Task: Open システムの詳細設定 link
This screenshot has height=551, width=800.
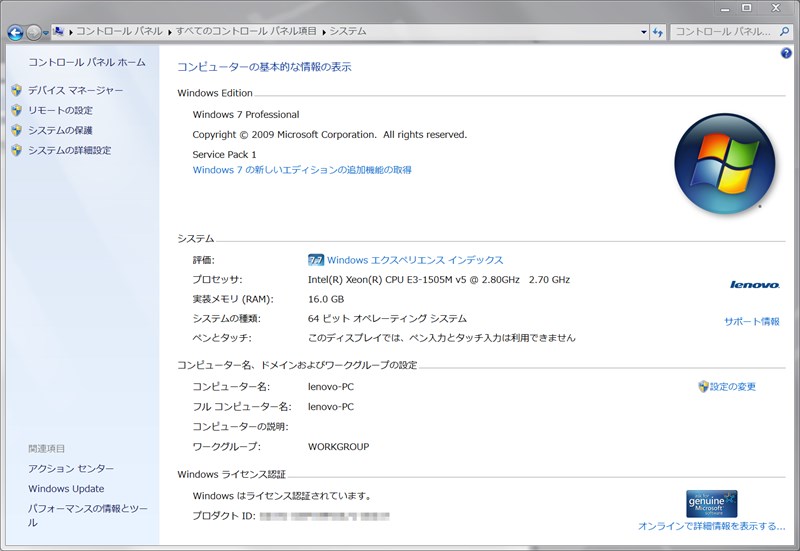Action: click(69, 151)
